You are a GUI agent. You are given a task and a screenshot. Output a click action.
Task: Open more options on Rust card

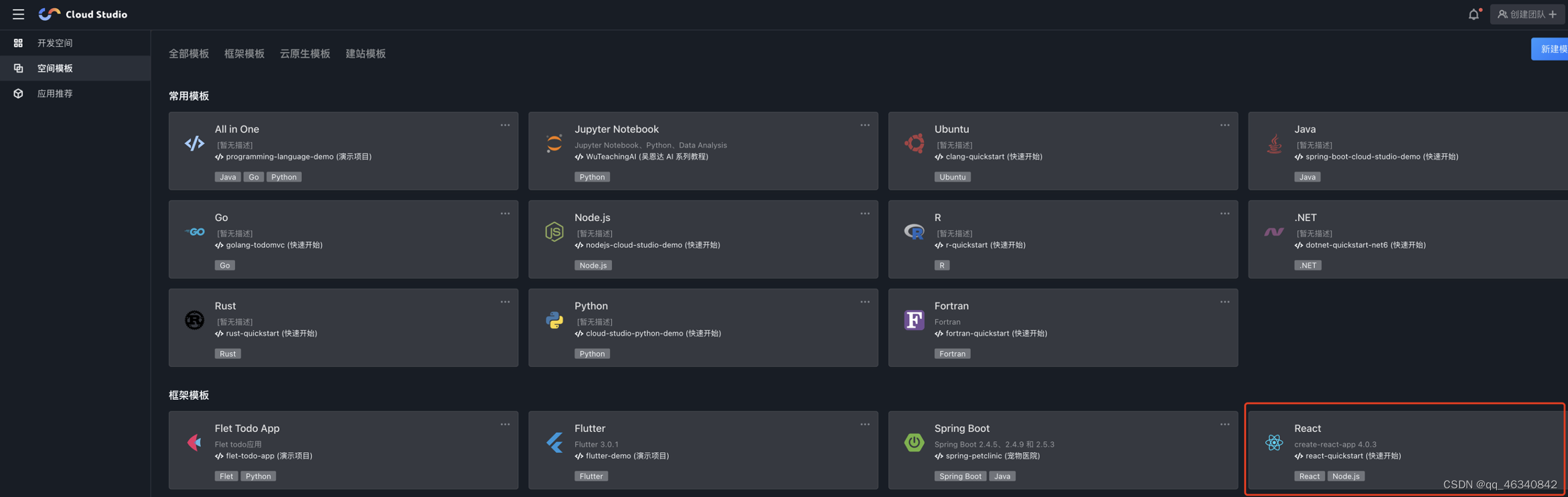[x=505, y=302]
